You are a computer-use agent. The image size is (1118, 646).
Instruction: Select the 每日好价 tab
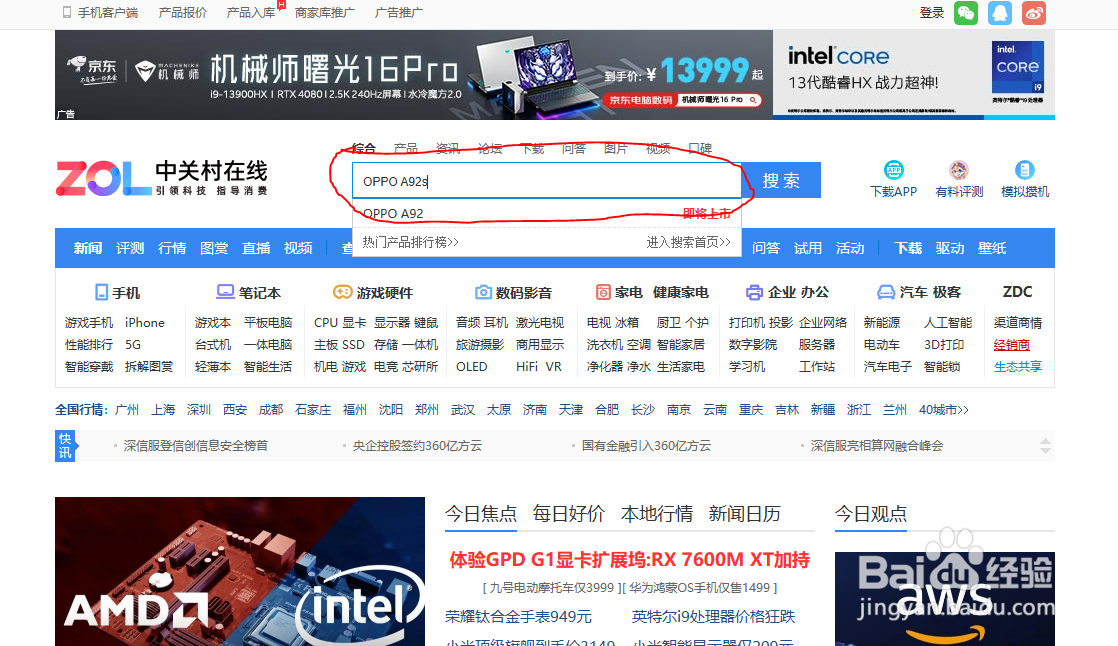[568, 514]
